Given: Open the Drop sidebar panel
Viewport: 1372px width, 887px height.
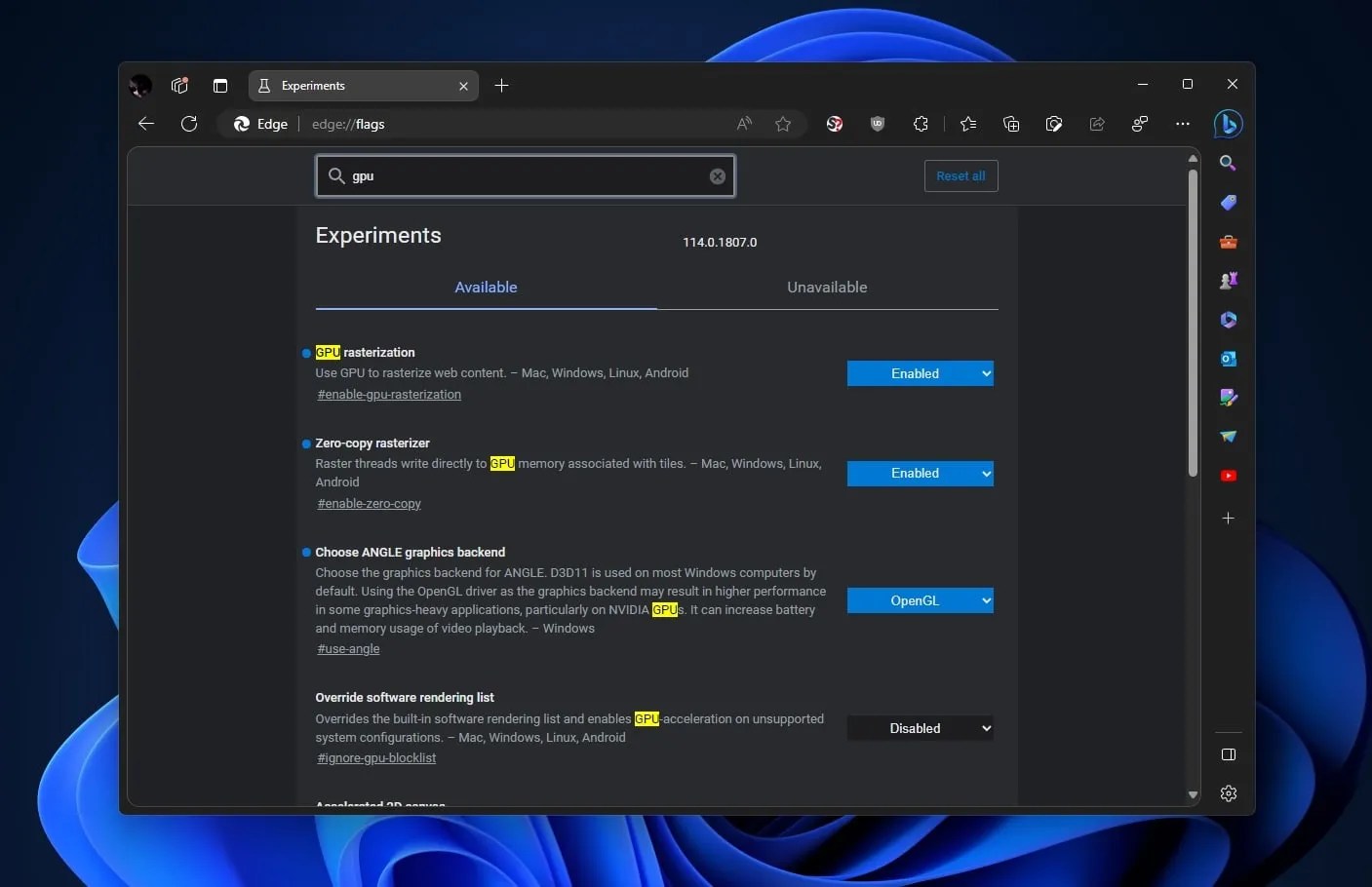Looking at the screenshot, I should tap(1228, 436).
